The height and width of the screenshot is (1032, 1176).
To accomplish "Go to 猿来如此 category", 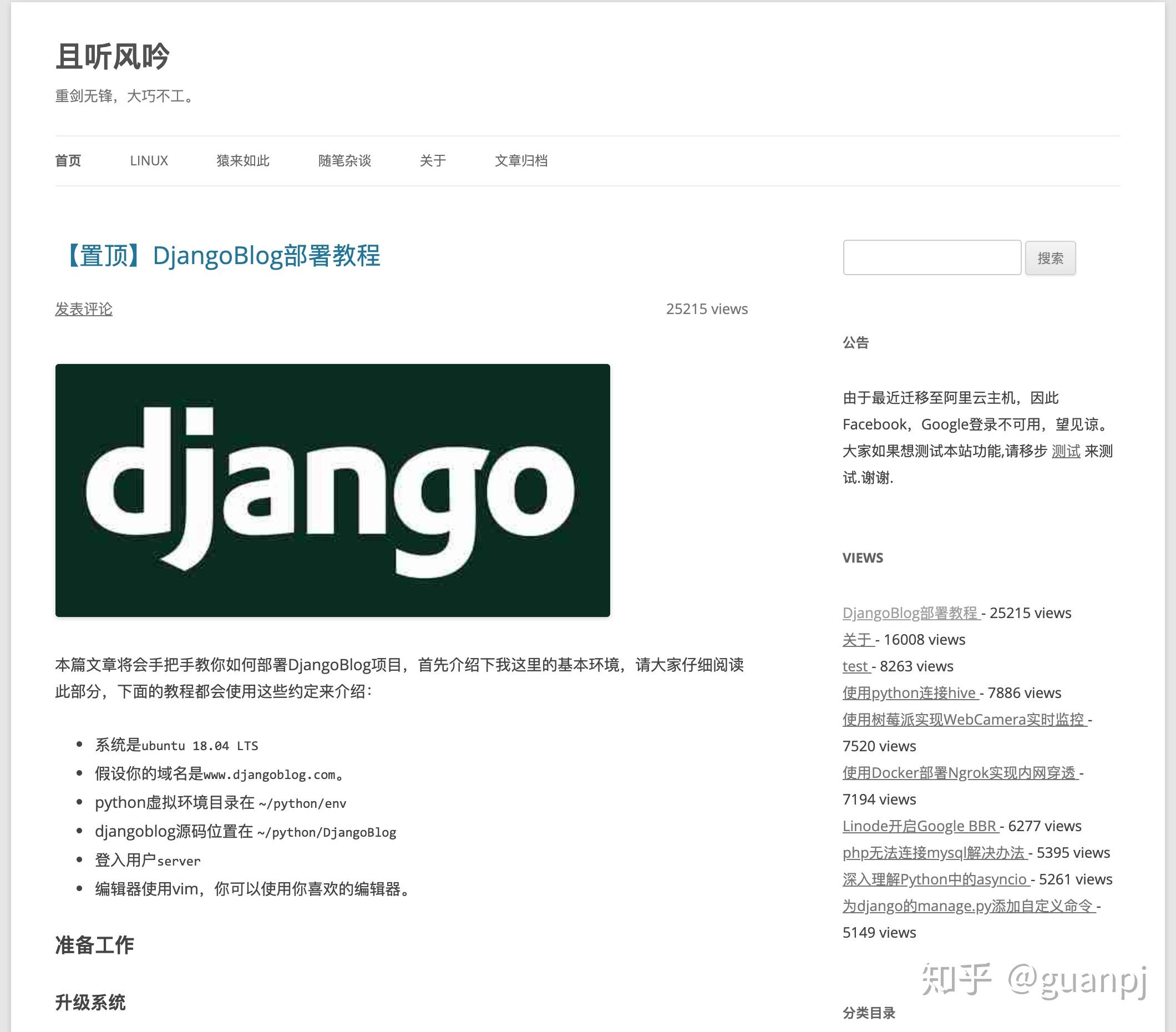I will 243,160.
